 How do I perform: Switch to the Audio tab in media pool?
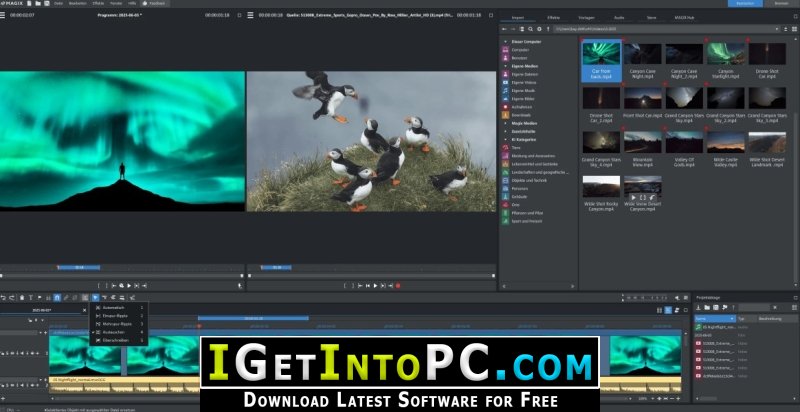[619, 17]
